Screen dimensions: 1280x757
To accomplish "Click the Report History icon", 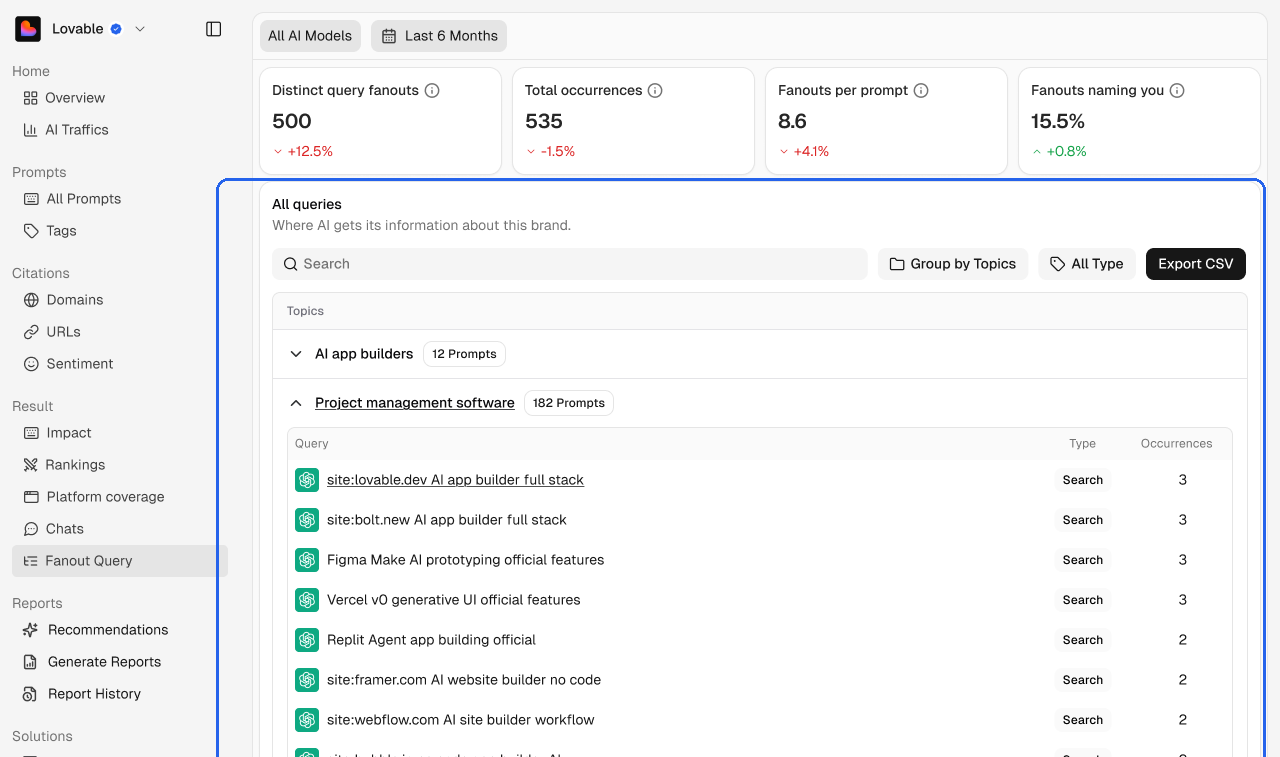I will [x=31, y=694].
